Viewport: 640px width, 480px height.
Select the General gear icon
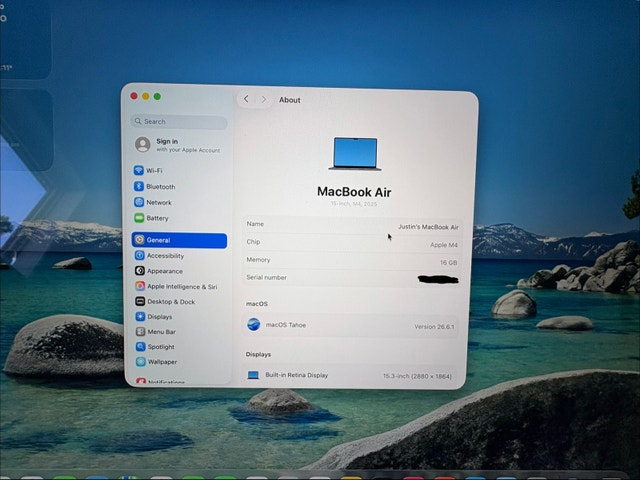coord(139,240)
